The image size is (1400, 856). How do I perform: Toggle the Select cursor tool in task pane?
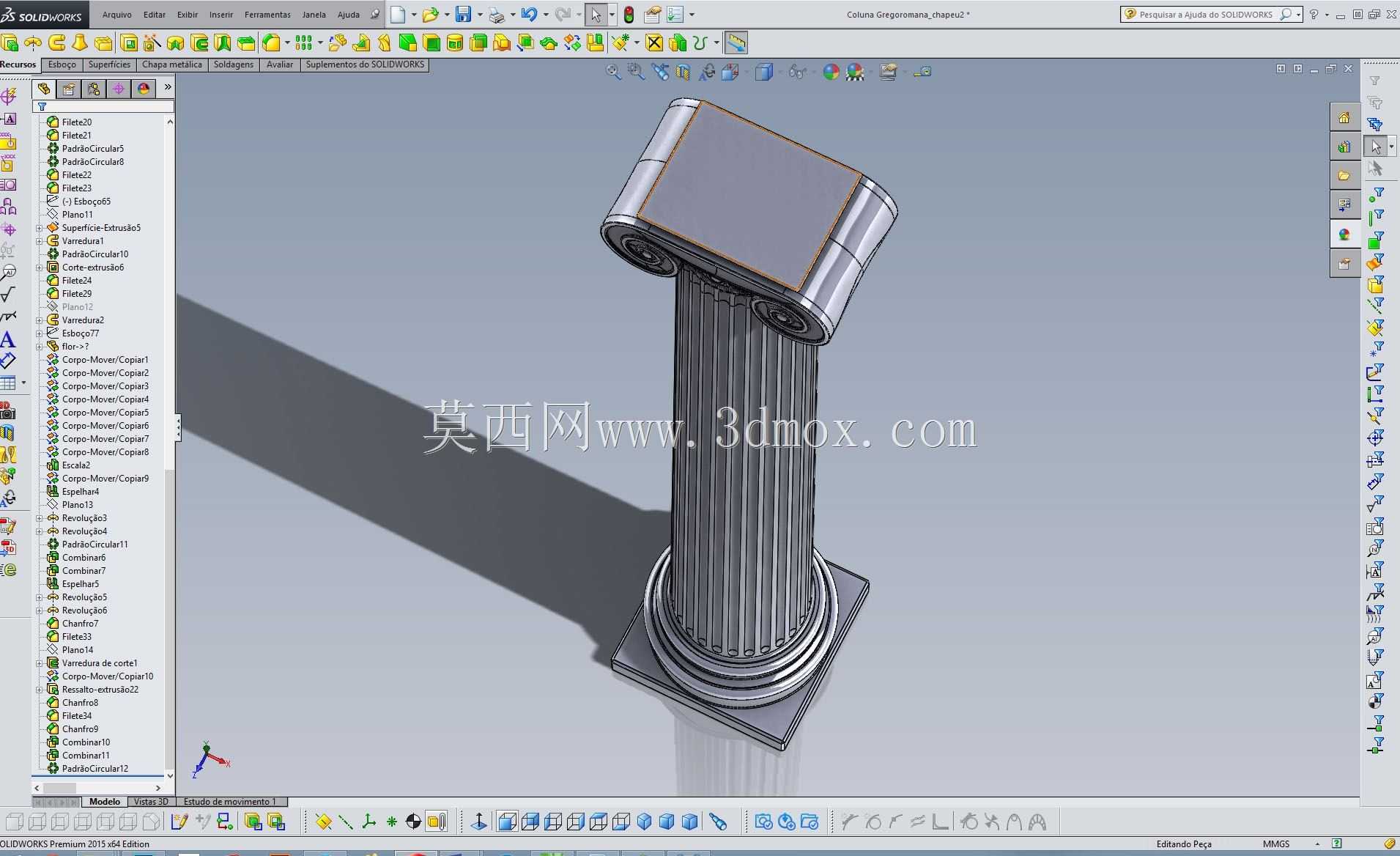tap(1375, 147)
